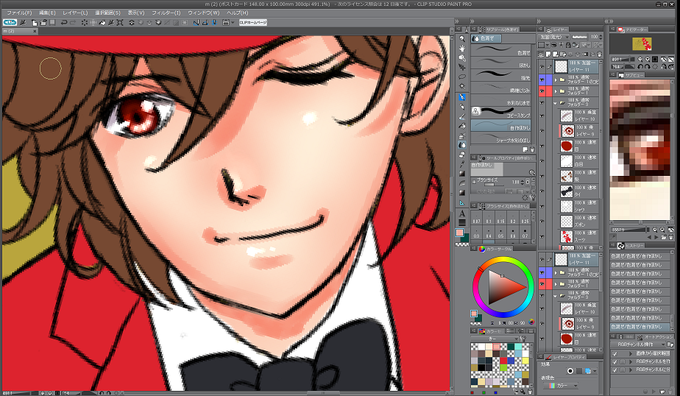
Task: Collapse フォルダー 3 in lower layer panel
Action: (x=556, y=296)
